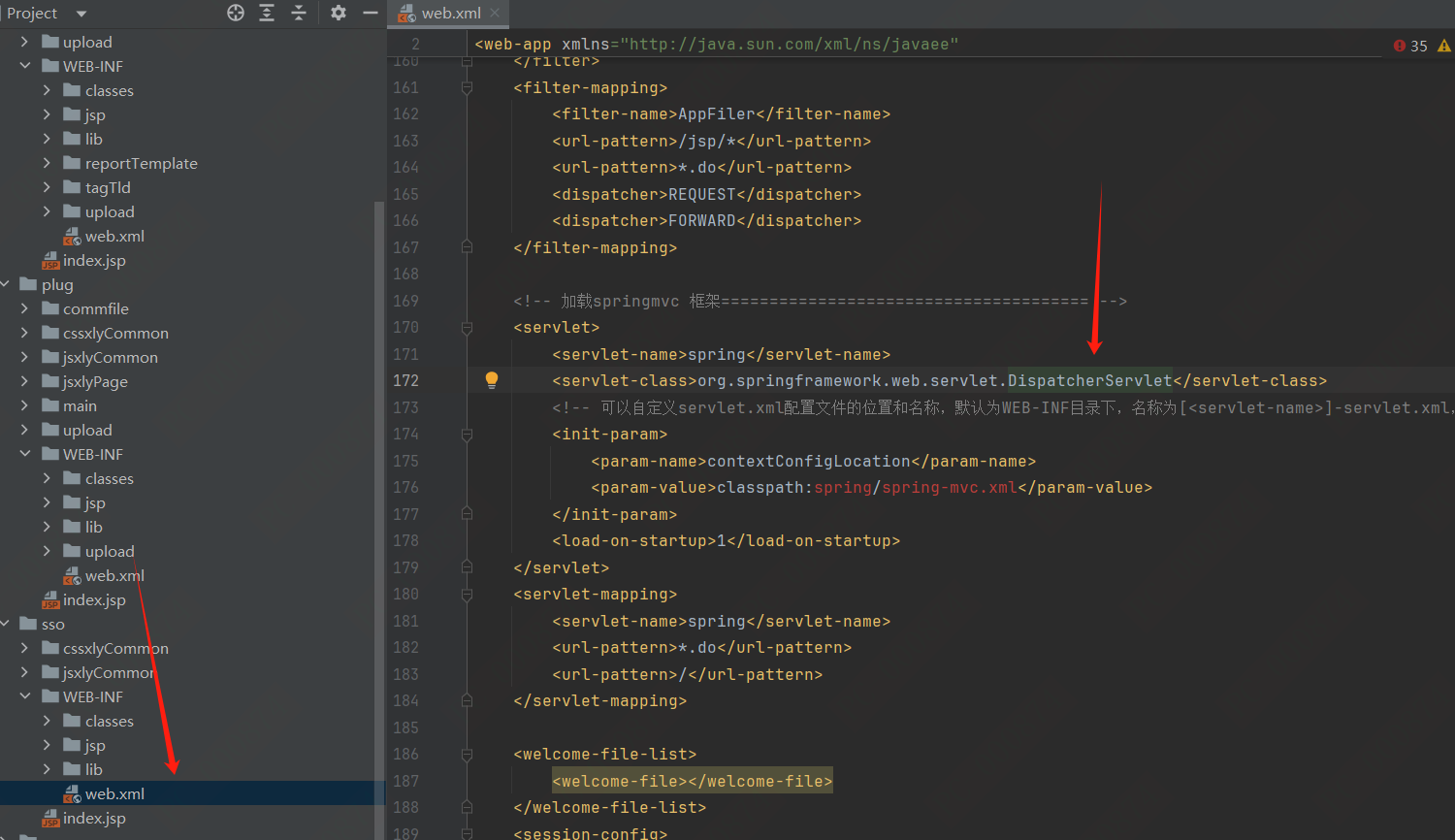This screenshot has height=840, width=1455.
Task: Select the highlighted web.xml under sso
Action: (114, 793)
